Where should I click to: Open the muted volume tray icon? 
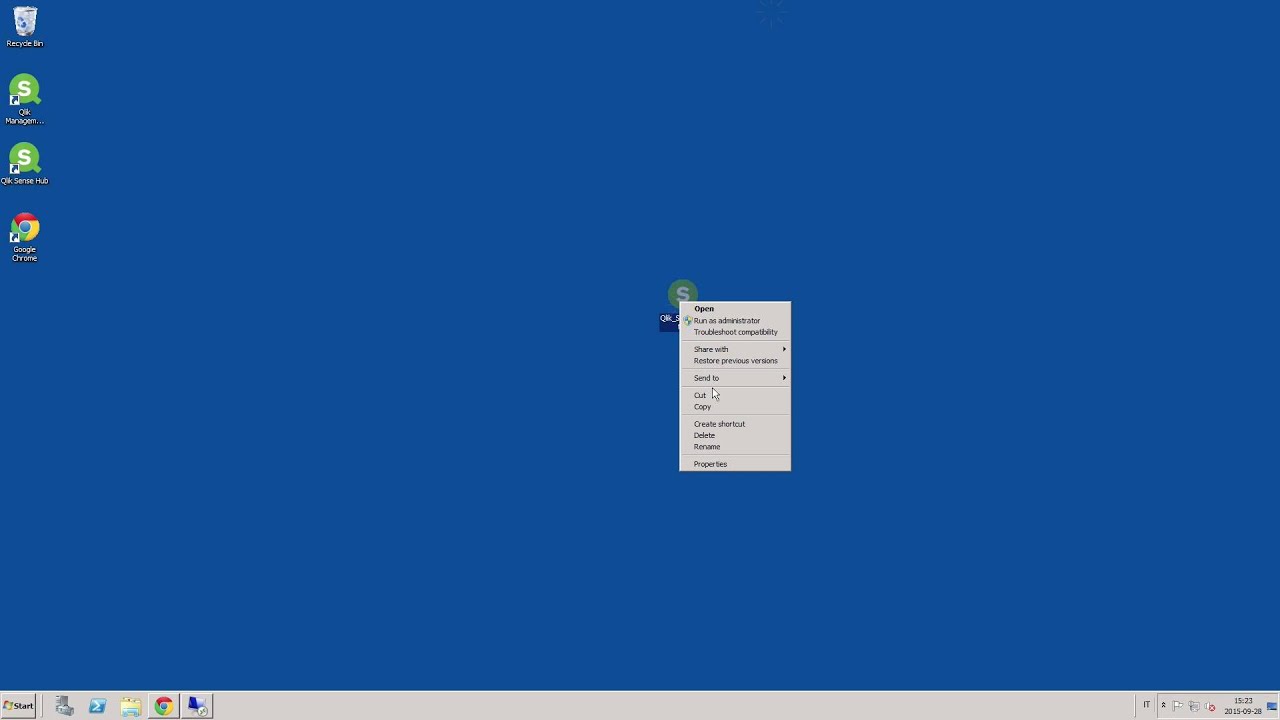(1209, 706)
